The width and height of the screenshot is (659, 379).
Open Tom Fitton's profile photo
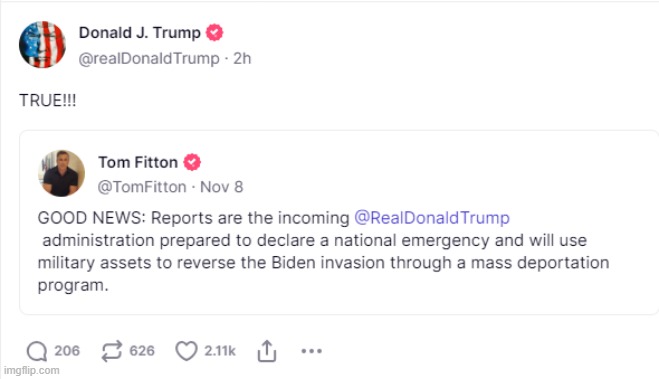click(x=61, y=173)
